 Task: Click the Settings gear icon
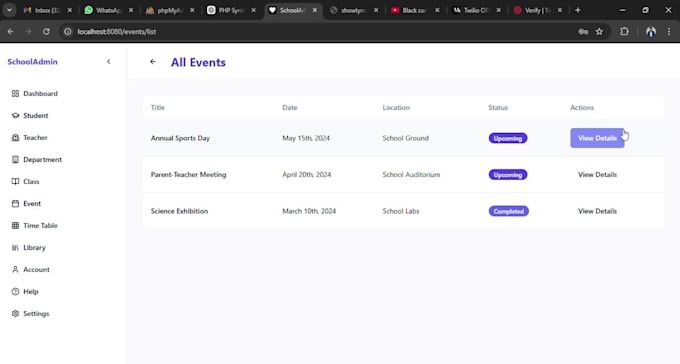(15, 314)
